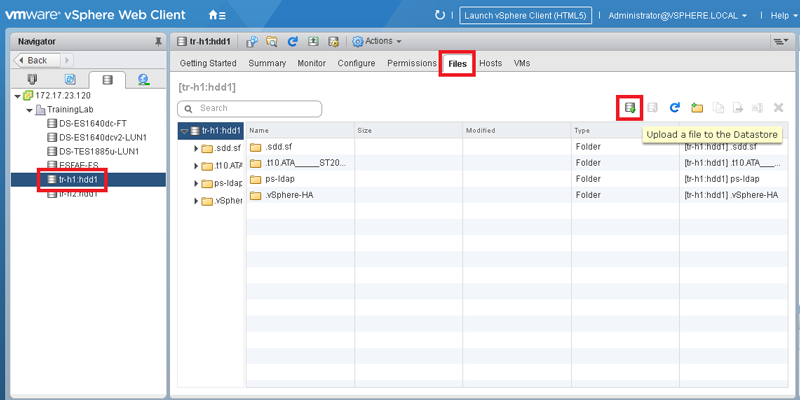Viewport: 800px width, 400px height.
Task: Open the Permissions tab
Action: pos(412,63)
